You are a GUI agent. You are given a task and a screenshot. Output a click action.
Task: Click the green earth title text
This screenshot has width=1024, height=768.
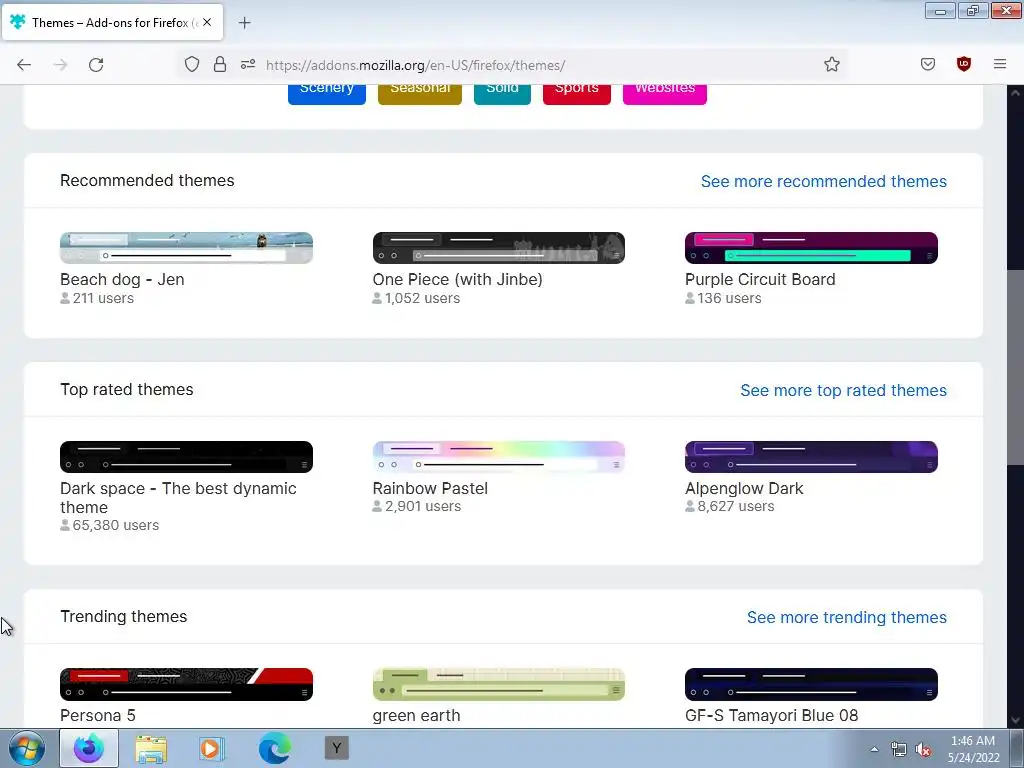tap(416, 716)
